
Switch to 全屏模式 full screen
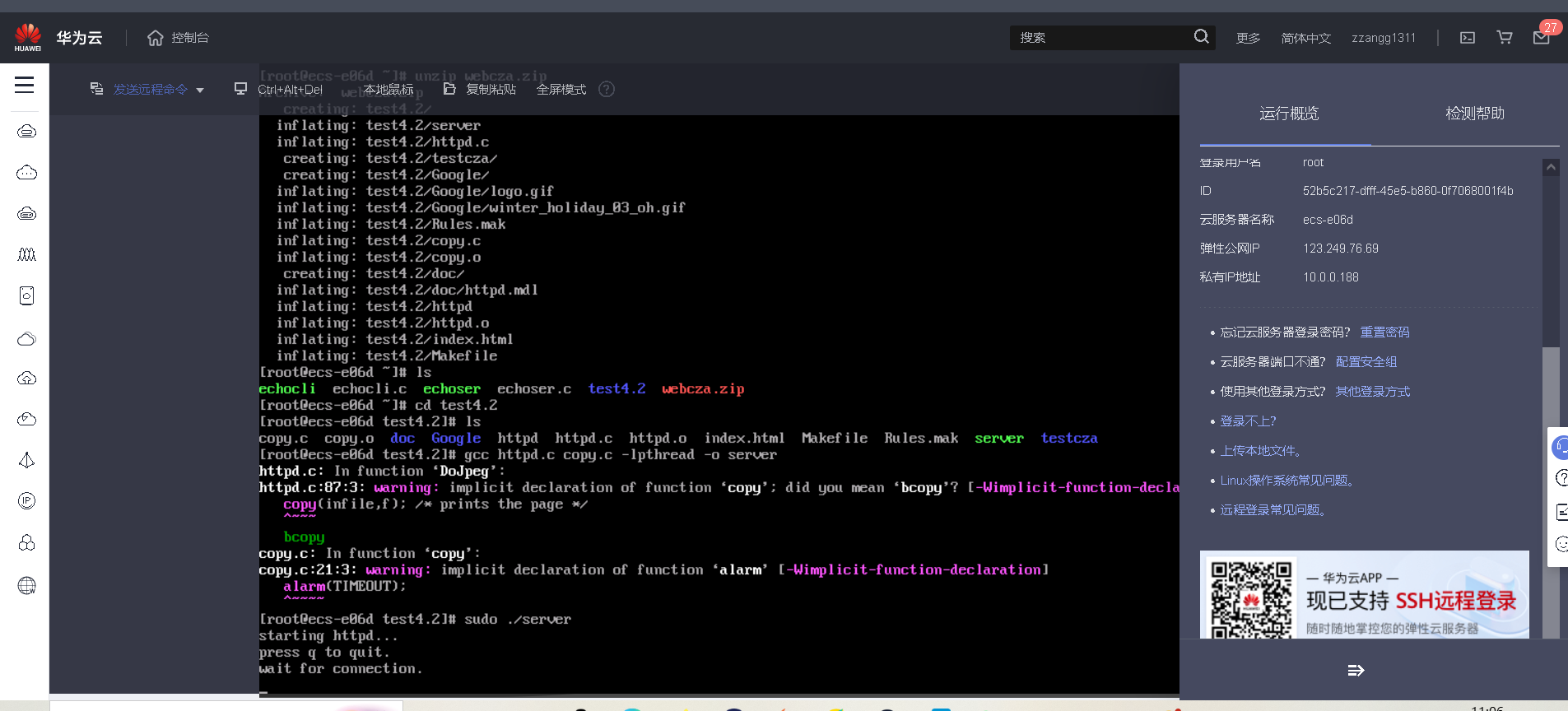pos(561,89)
